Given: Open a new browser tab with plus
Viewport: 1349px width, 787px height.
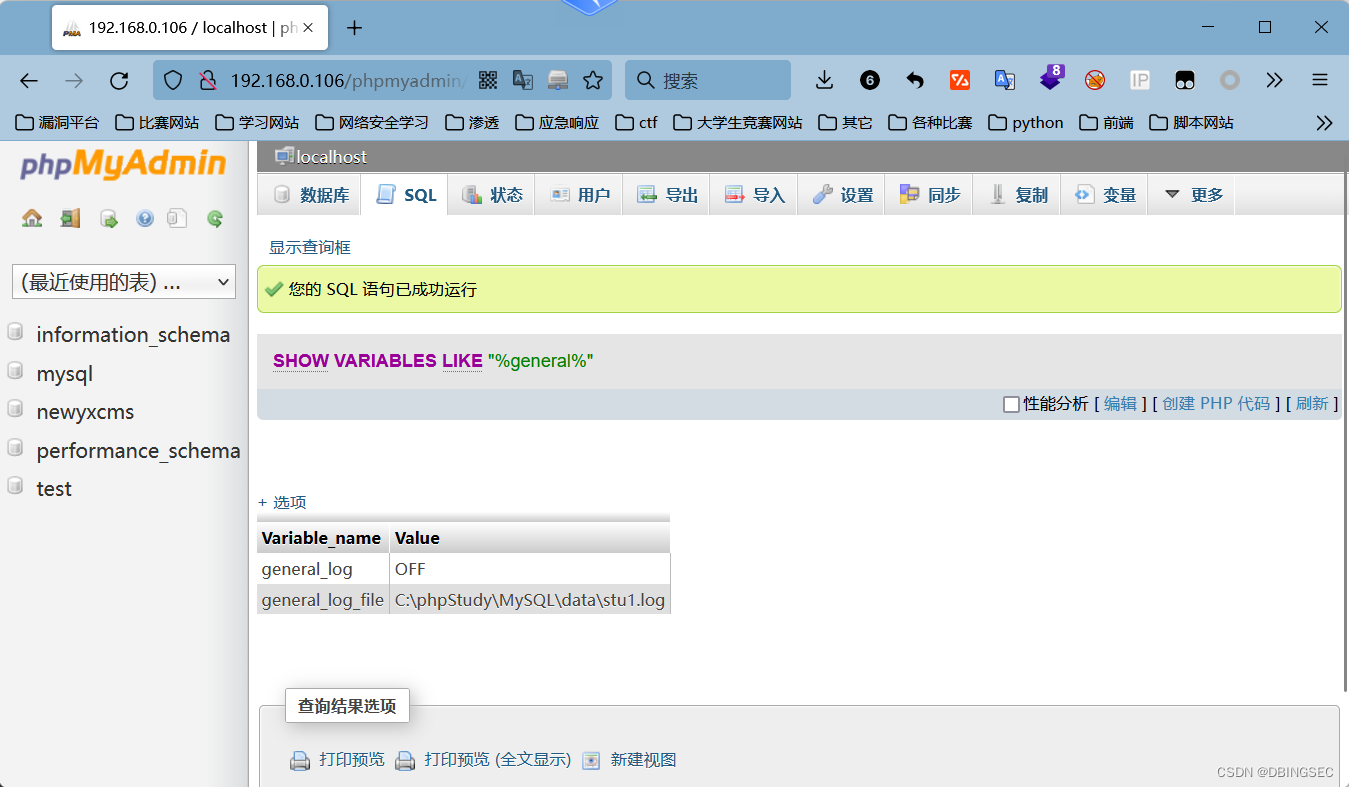Looking at the screenshot, I should tap(354, 28).
